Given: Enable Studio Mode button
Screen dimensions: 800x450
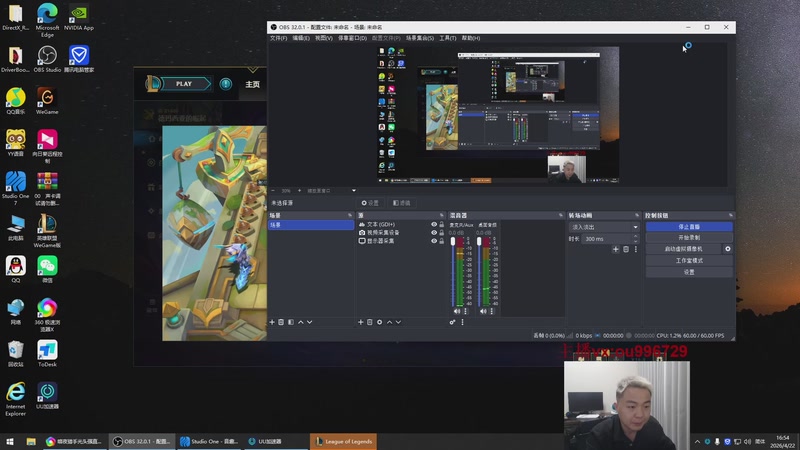Looking at the screenshot, I should tap(689, 261).
